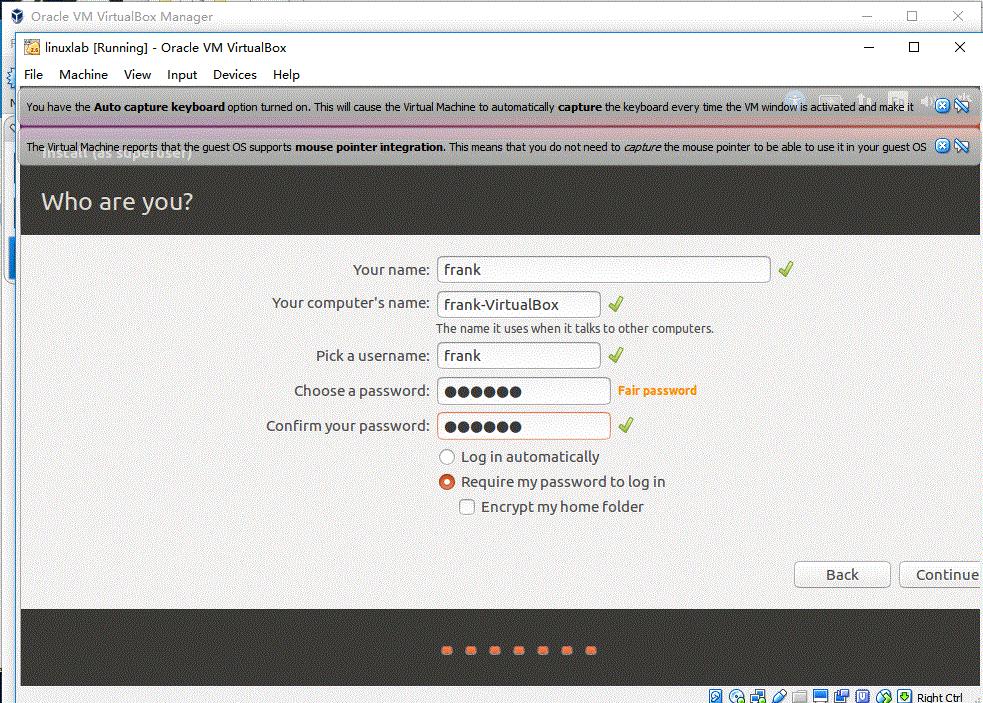The image size is (983, 703).
Task: Enable Encrypt my home folder checkbox
Action: 467,507
